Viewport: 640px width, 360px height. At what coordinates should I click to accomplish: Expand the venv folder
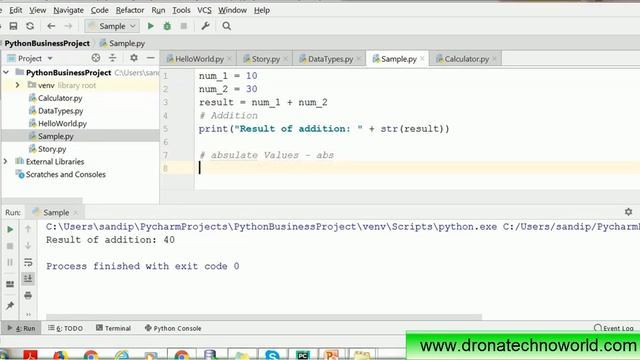point(18,85)
